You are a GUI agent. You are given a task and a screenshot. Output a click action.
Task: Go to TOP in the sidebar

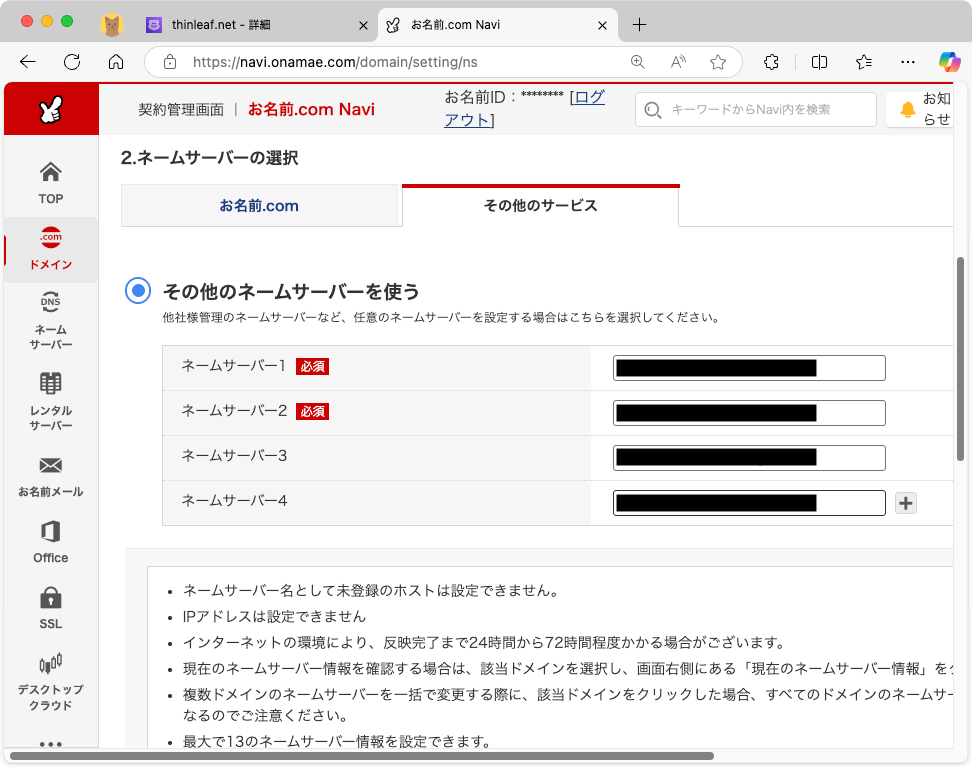51,182
